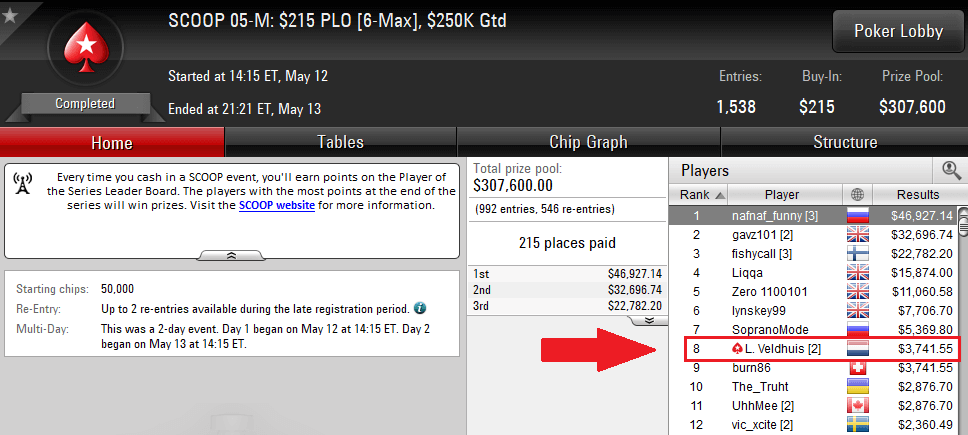This screenshot has height=435, width=968.
Task: Click the Netherlands flag for L. Veldhuis
Action: point(858,349)
